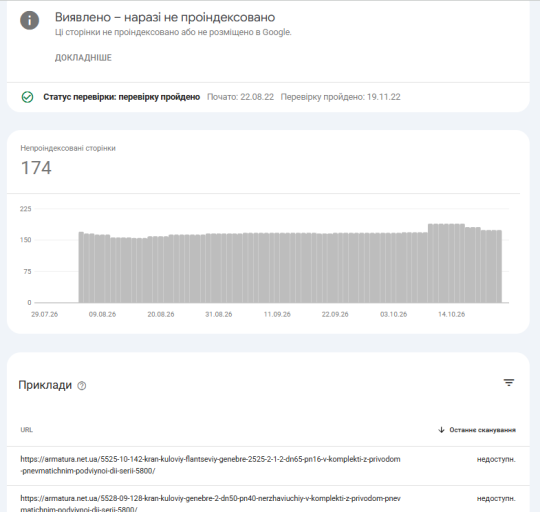The image size is (540, 512).
Task: Click the 03.10.26 date label on chart
Action: coord(393,314)
